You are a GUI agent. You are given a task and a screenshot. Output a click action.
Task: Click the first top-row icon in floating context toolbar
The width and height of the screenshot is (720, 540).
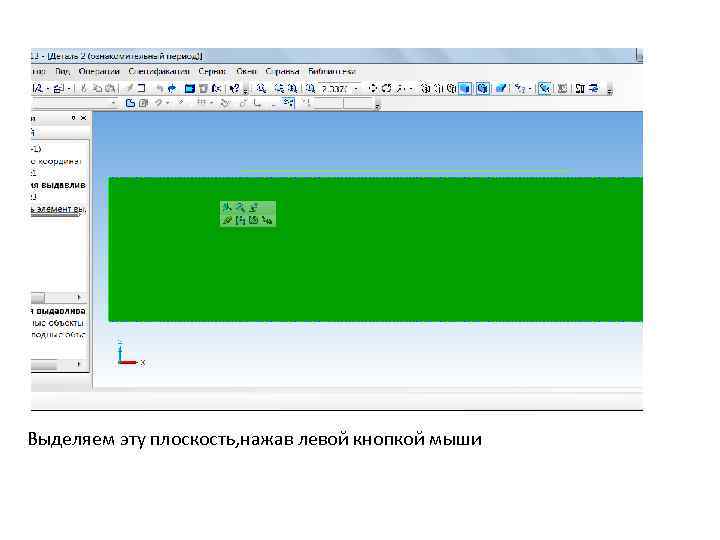pyautogui.click(x=227, y=208)
